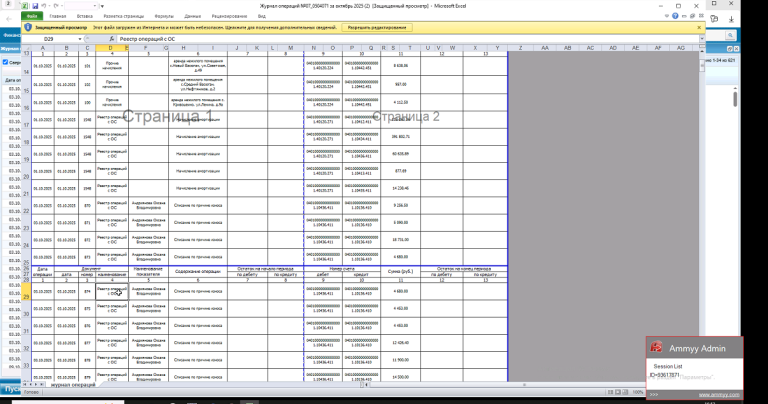This screenshot has width=768, height=404.
Task: Select row header 29
Action: pos(26,292)
